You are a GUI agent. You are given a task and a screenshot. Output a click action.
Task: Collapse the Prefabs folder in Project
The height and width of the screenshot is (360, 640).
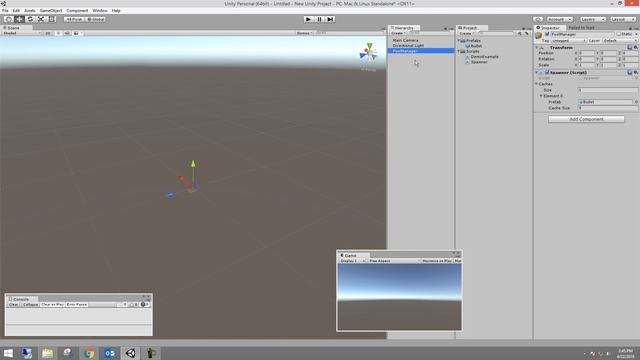pyautogui.click(x=459, y=41)
